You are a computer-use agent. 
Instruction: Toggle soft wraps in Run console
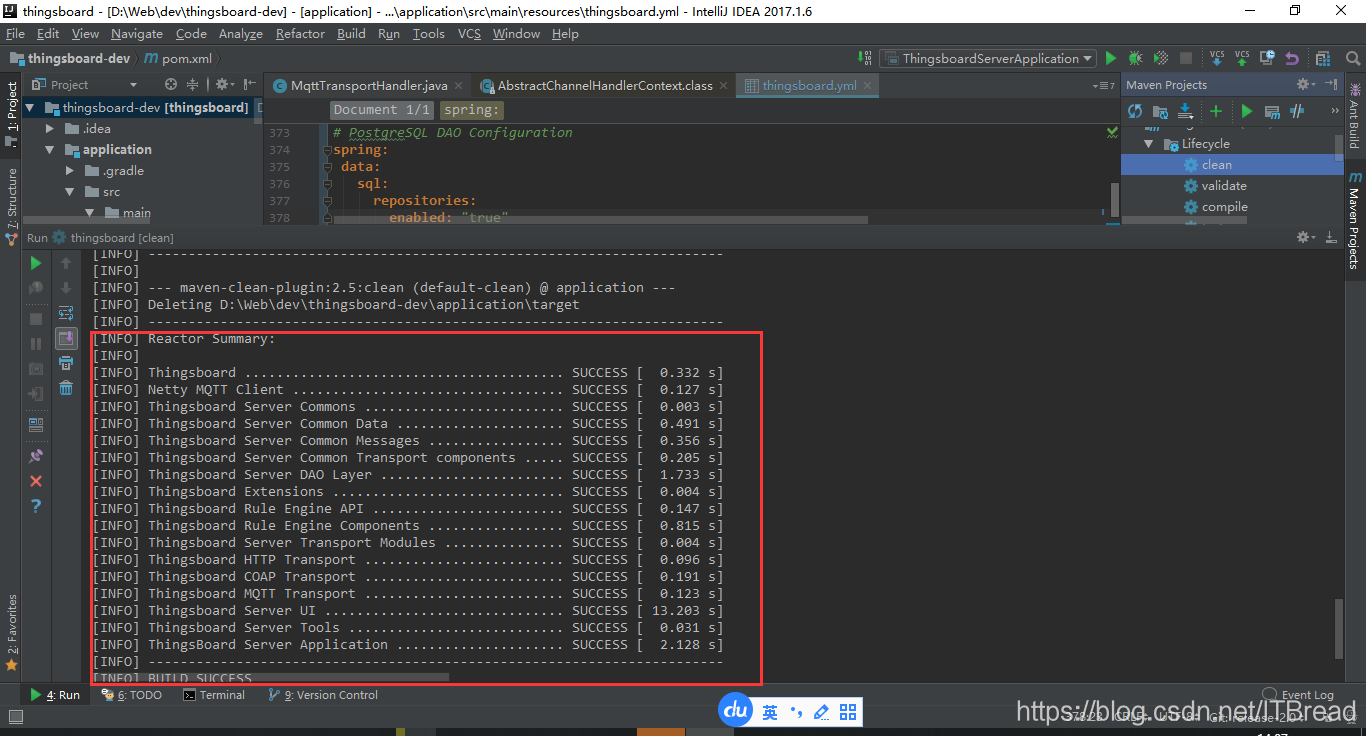(66, 313)
